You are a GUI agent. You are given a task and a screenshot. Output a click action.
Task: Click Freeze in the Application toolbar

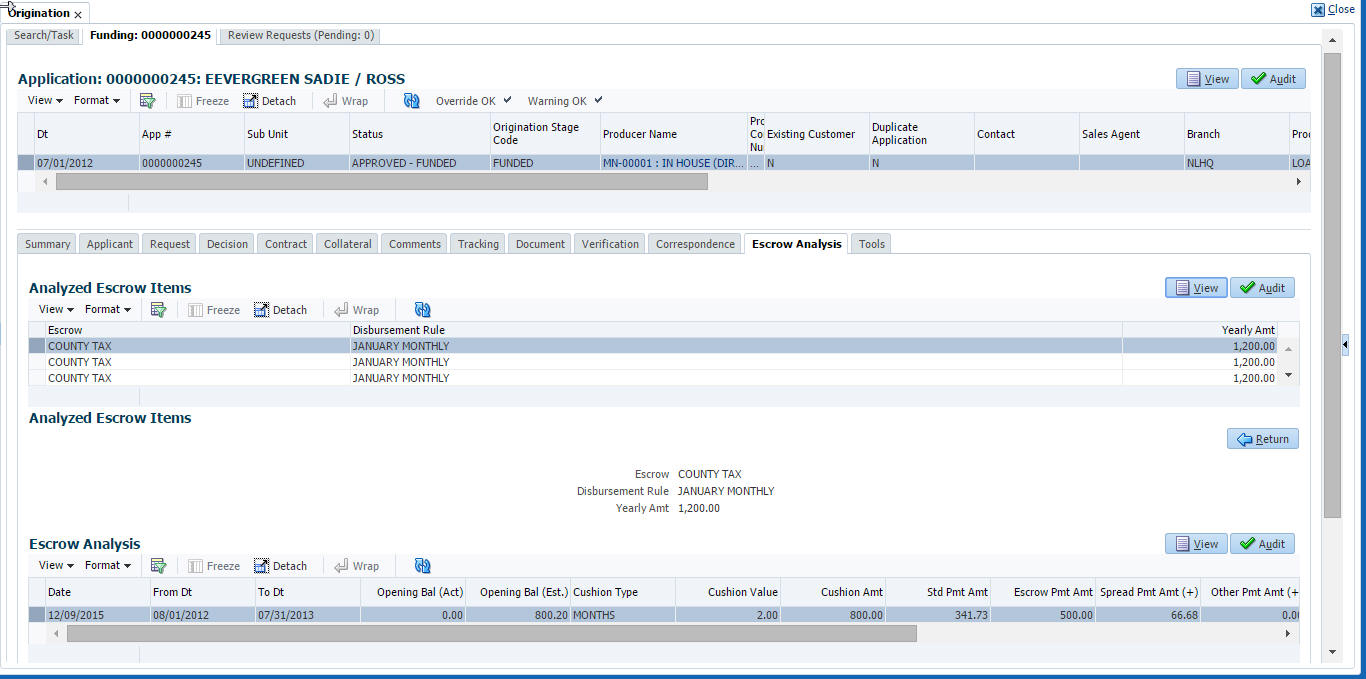tap(203, 101)
